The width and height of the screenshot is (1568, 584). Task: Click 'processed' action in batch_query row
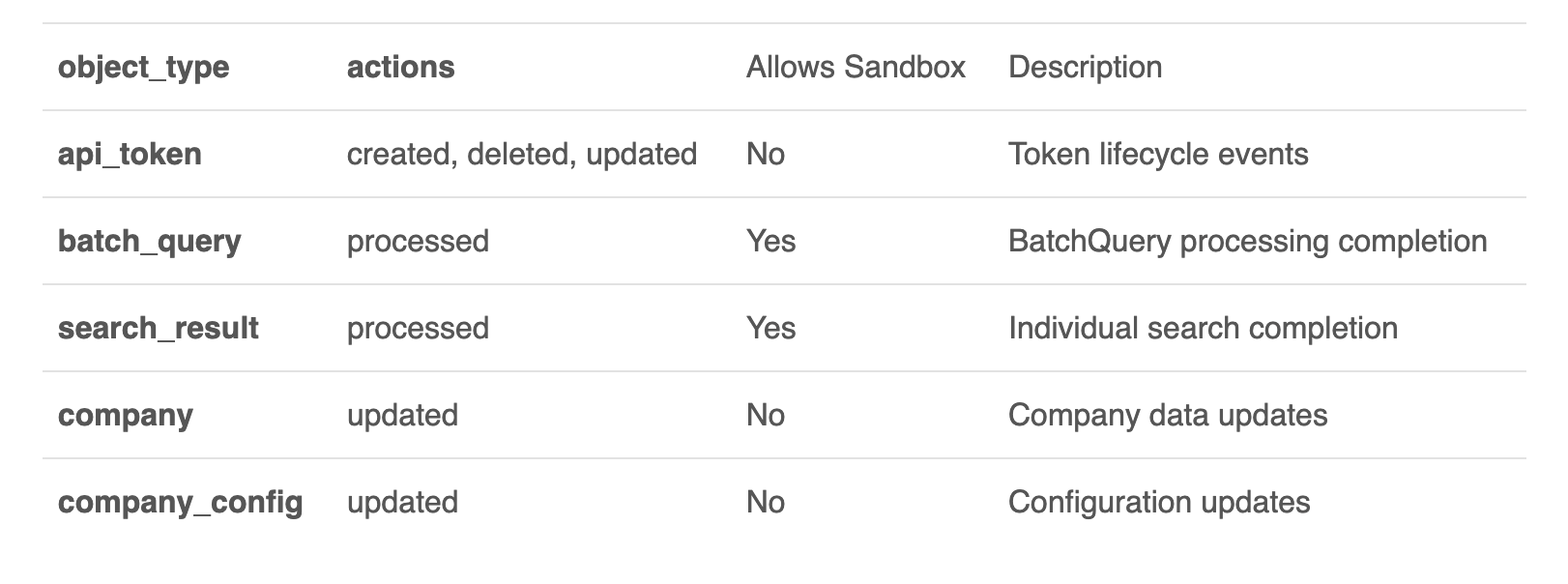click(419, 242)
